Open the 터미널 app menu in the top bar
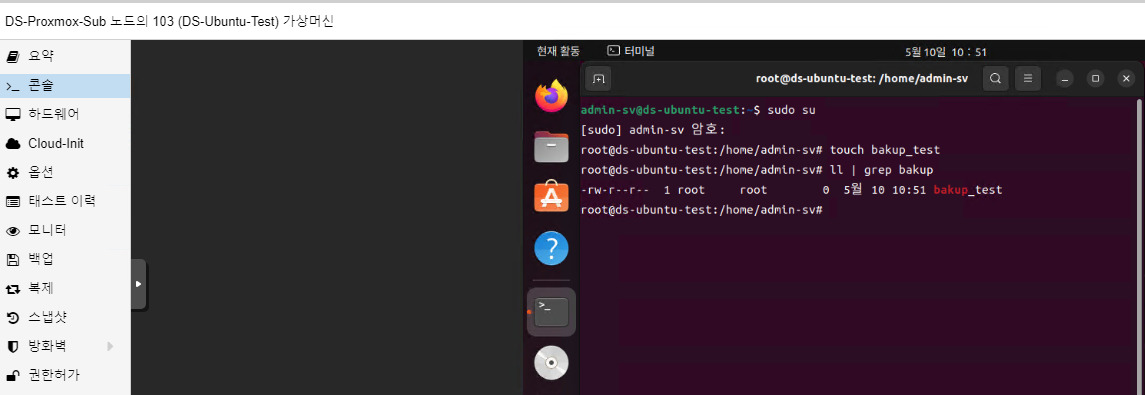Screen dimensions: 1145x395 click(x=632, y=51)
